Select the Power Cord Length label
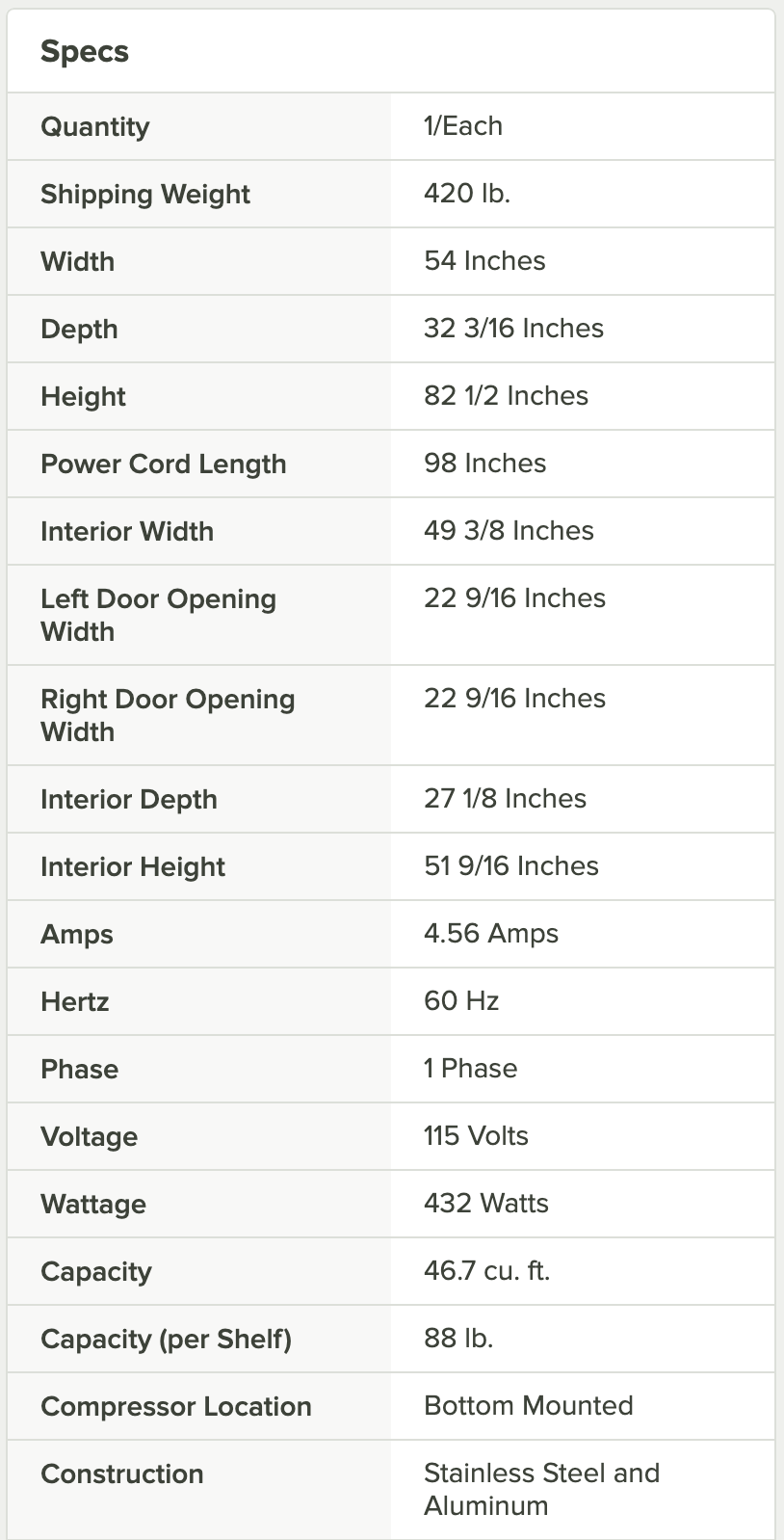Screen dimensions: 784x1540 click(164, 465)
